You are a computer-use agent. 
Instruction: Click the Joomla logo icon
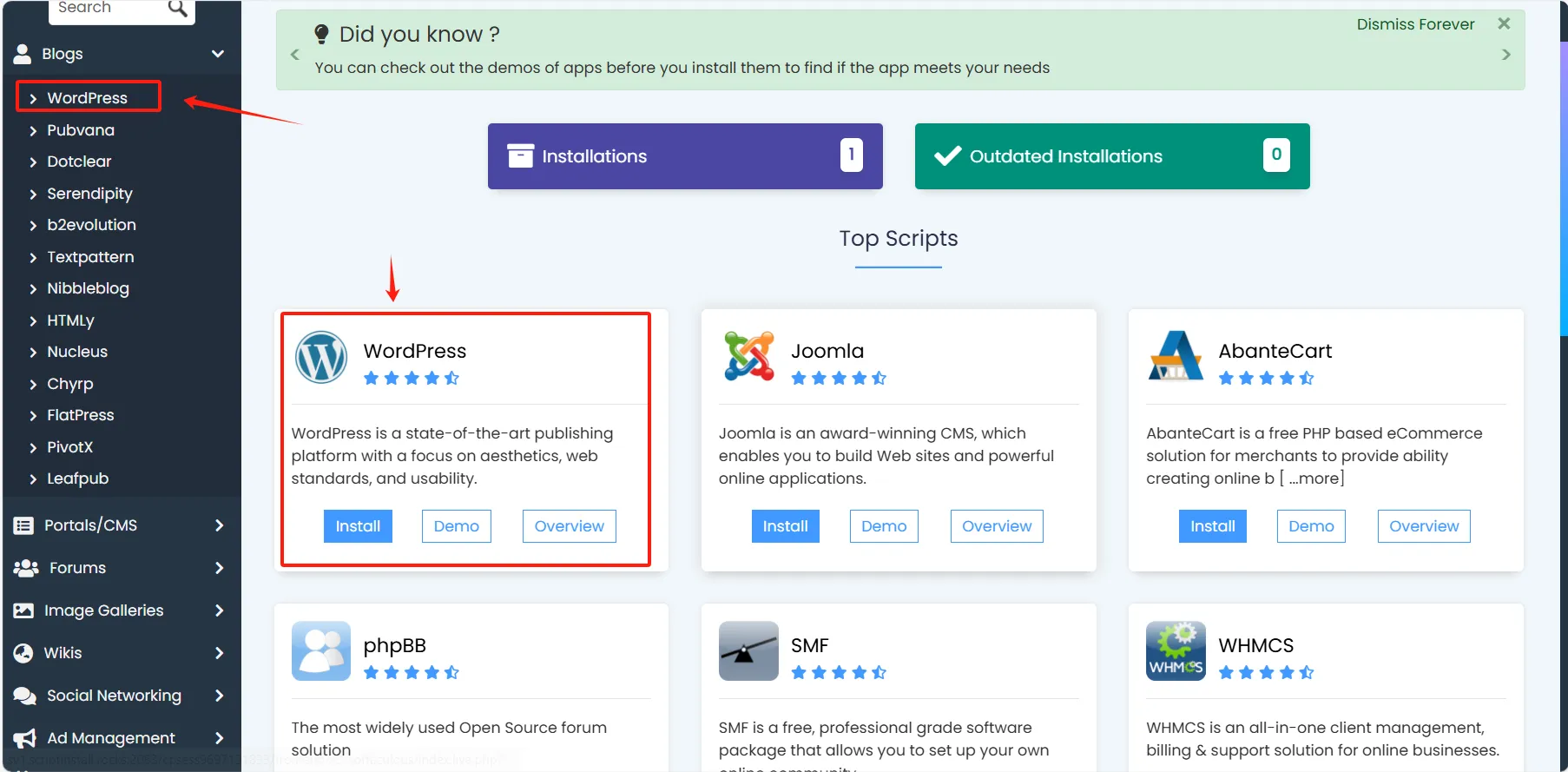point(748,356)
